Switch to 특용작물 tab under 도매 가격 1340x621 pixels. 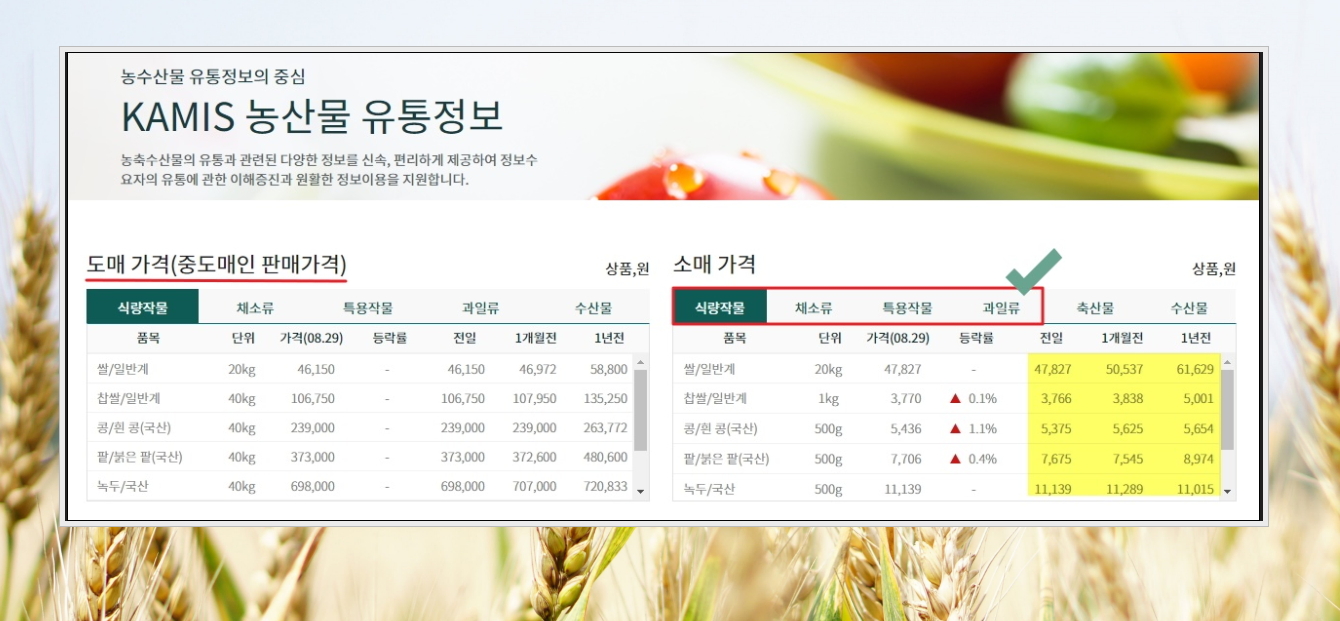[x=368, y=307]
